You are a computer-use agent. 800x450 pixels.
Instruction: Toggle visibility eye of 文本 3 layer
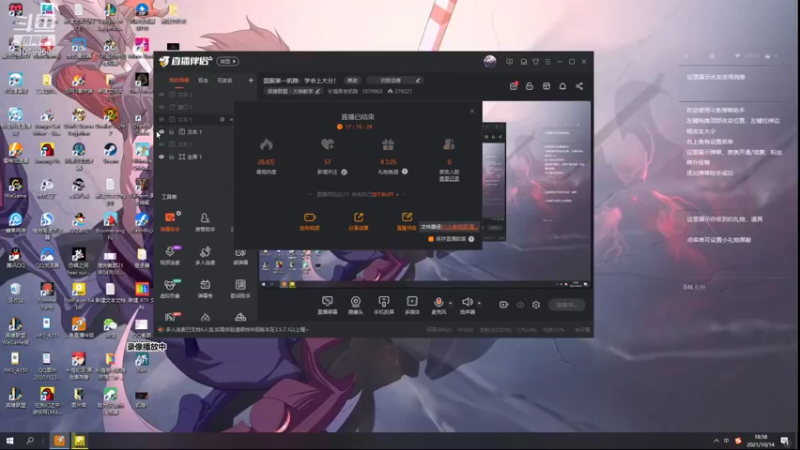pyautogui.click(x=161, y=94)
